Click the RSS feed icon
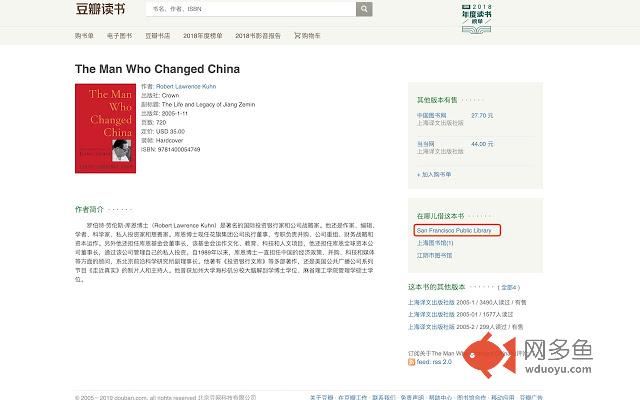Image resolution: width=640 pixels, height=400 pixels. [411, 362]
